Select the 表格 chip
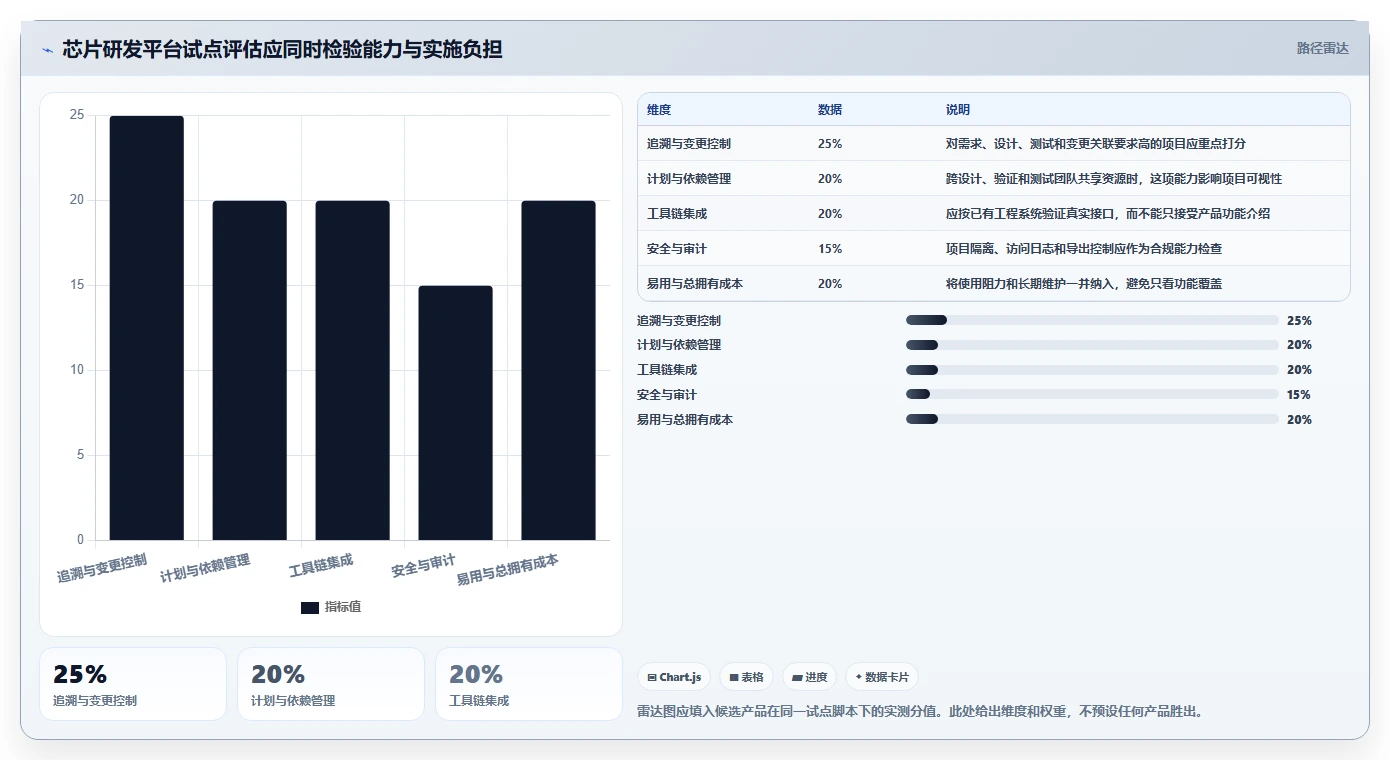The image size is (1390, 760). [747, 677]
